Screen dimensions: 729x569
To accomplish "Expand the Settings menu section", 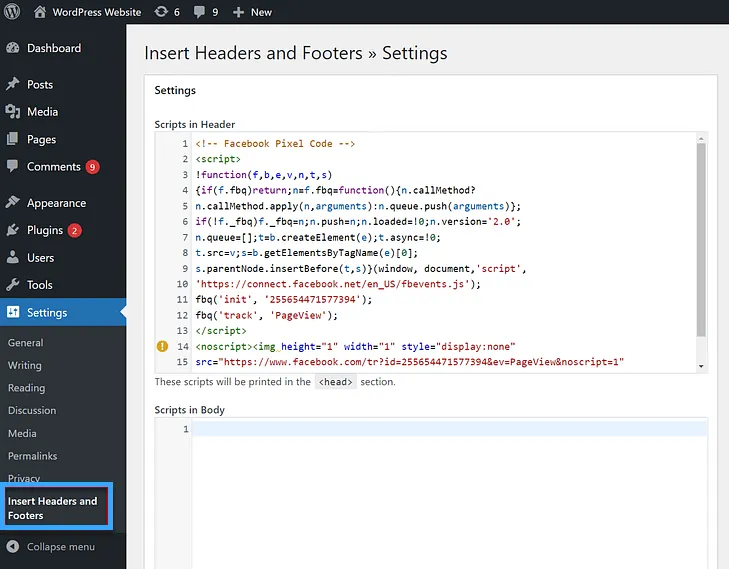I will tap(47, 312).
